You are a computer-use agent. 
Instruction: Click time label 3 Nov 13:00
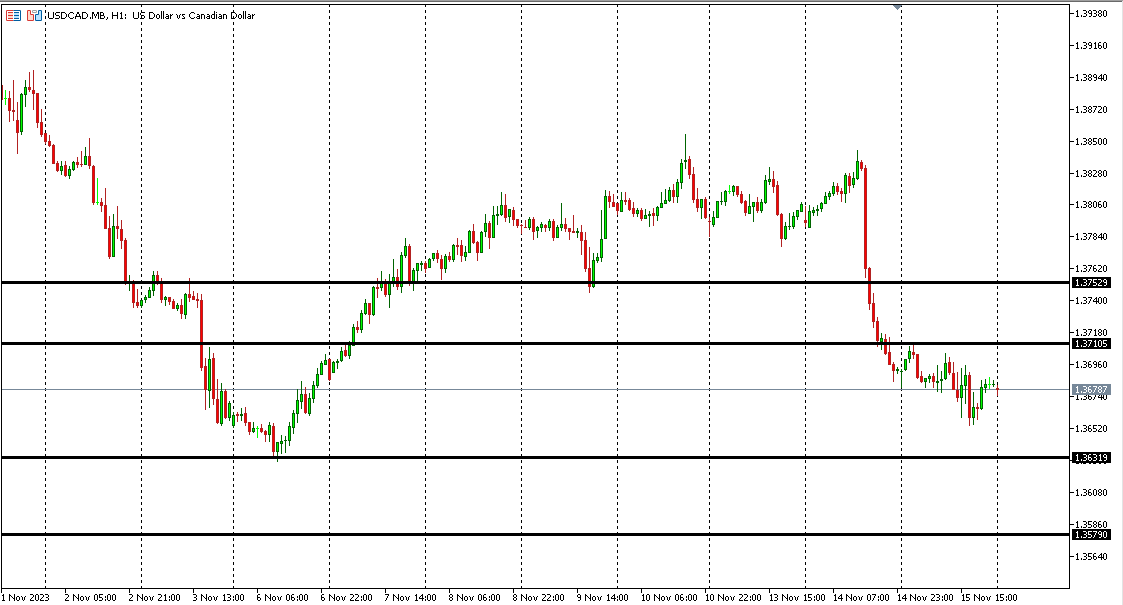[218, 598]
